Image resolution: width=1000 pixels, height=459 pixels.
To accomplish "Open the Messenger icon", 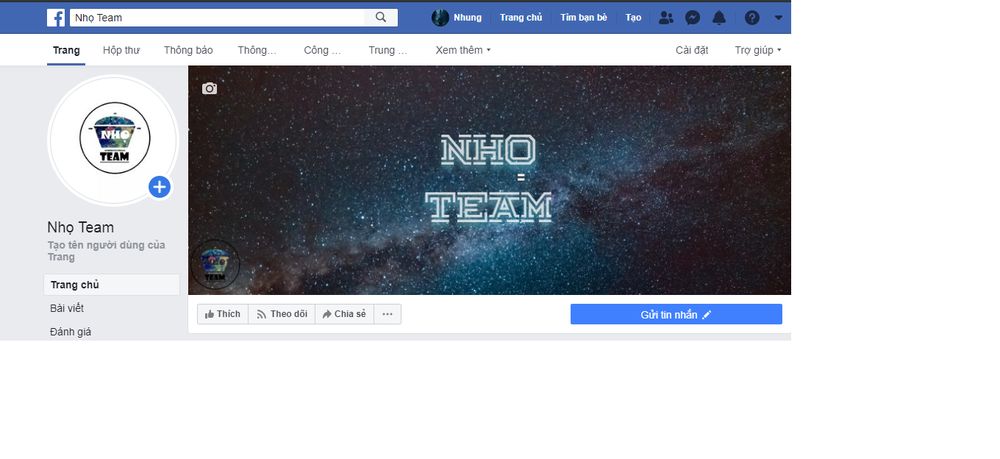I will coord(693,17).
